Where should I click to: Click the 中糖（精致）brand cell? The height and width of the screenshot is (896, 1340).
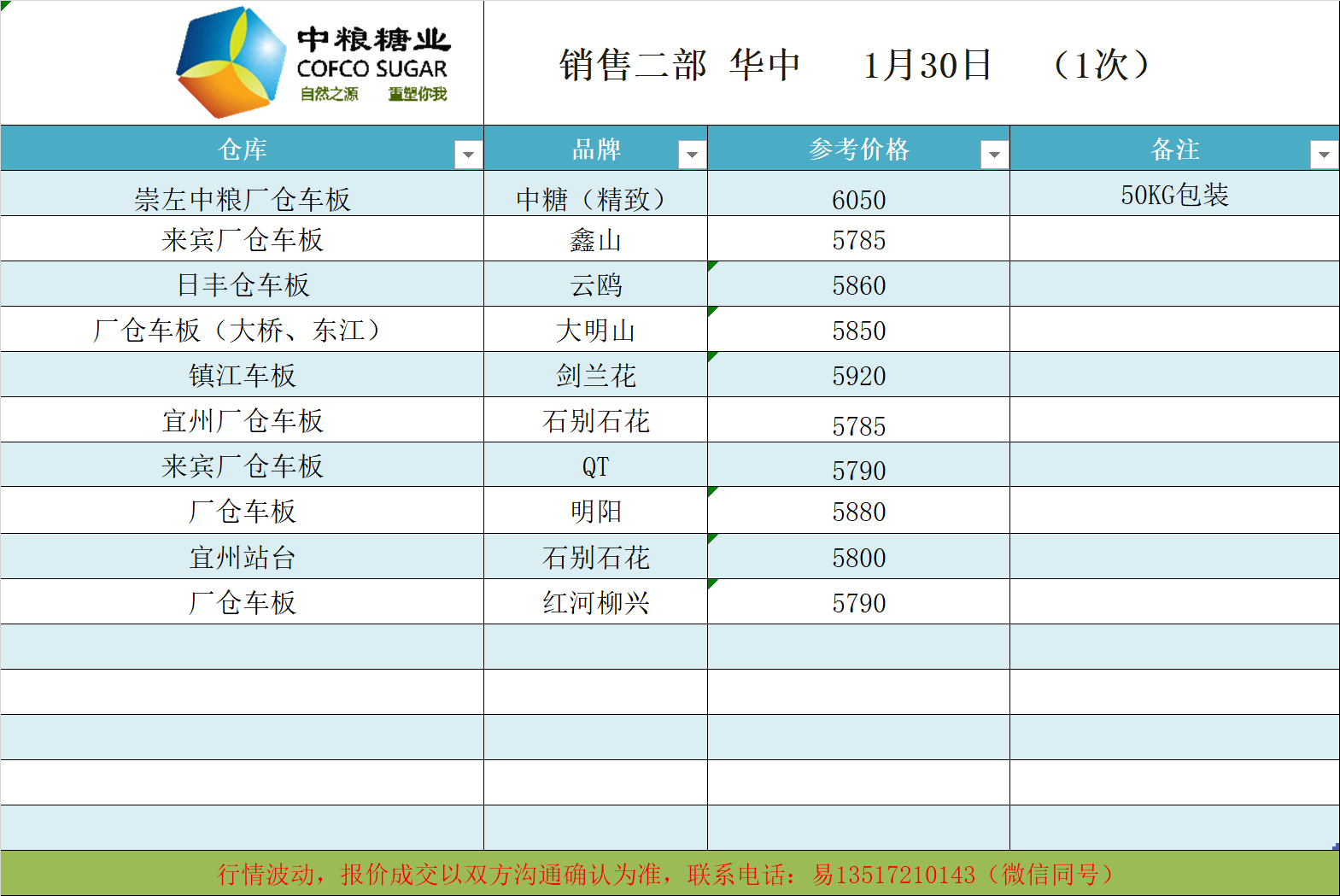tap(595, 198)
